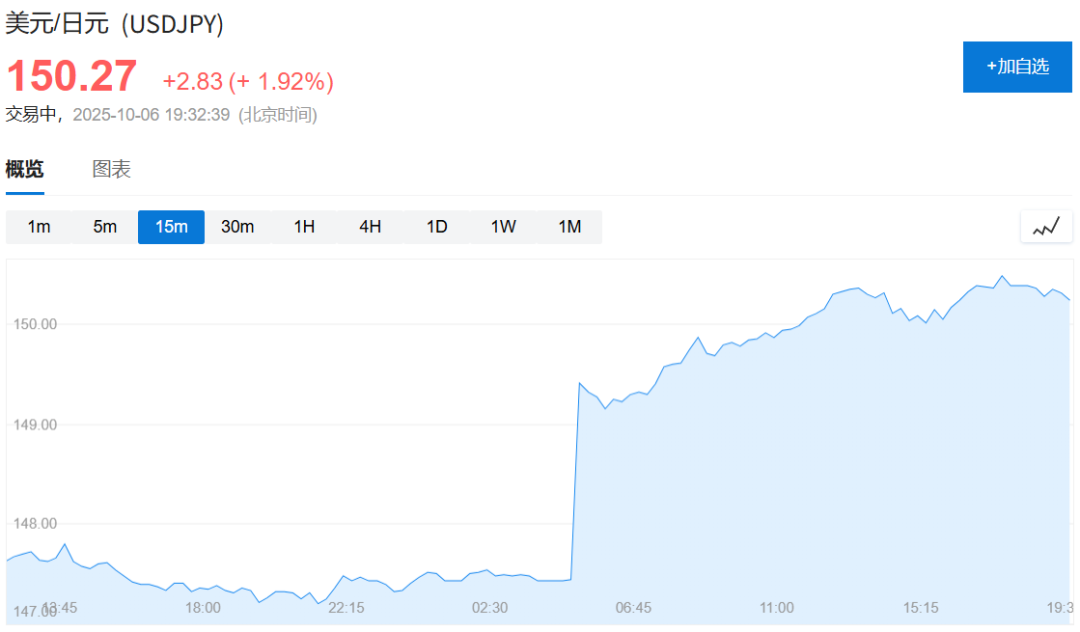Click the +加自选 button
The width and height of the screenshot is (1080, 632).
click(1017, 67)
